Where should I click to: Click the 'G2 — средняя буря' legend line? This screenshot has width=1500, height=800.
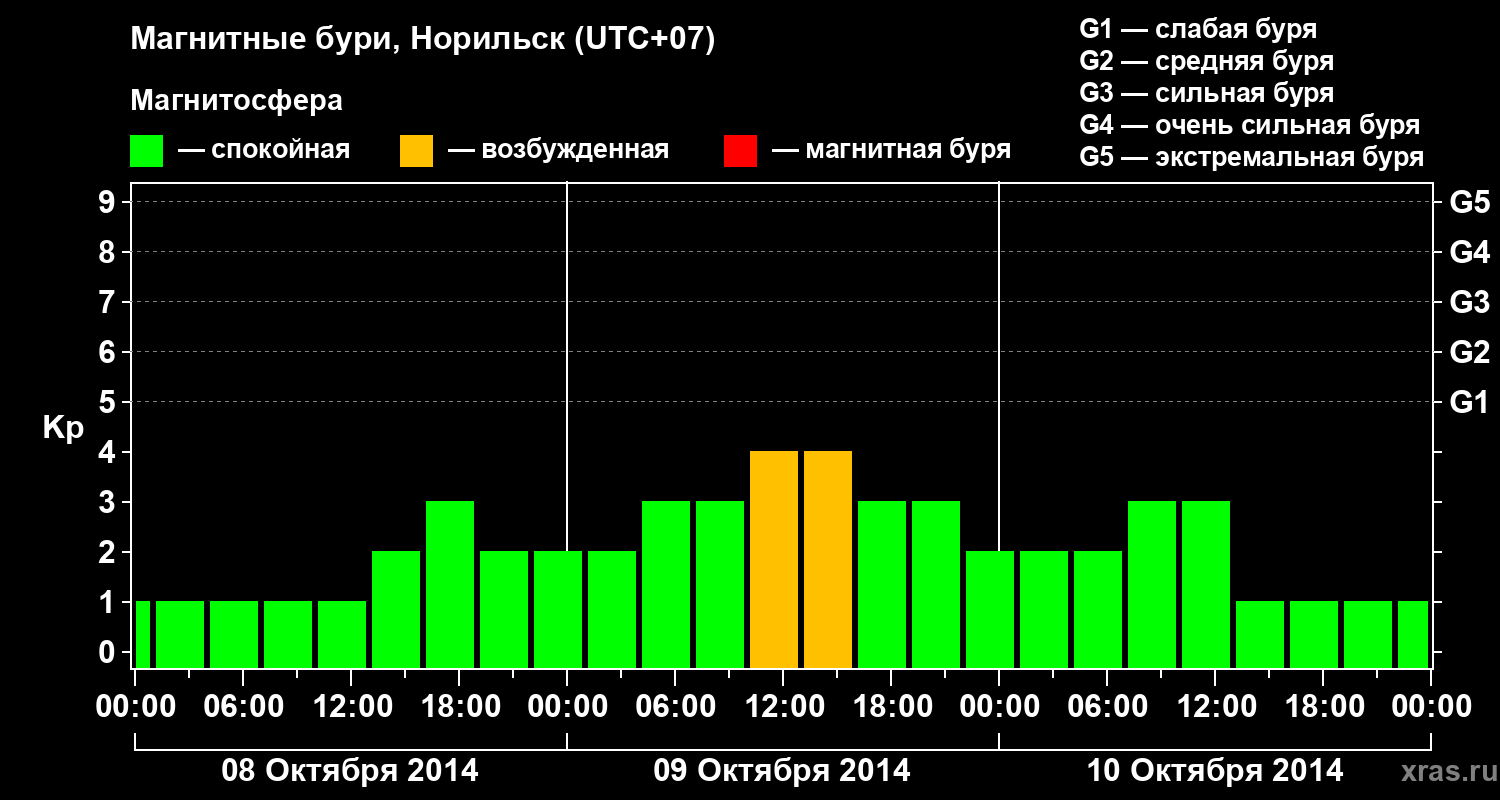click(x=1207, y=61)
